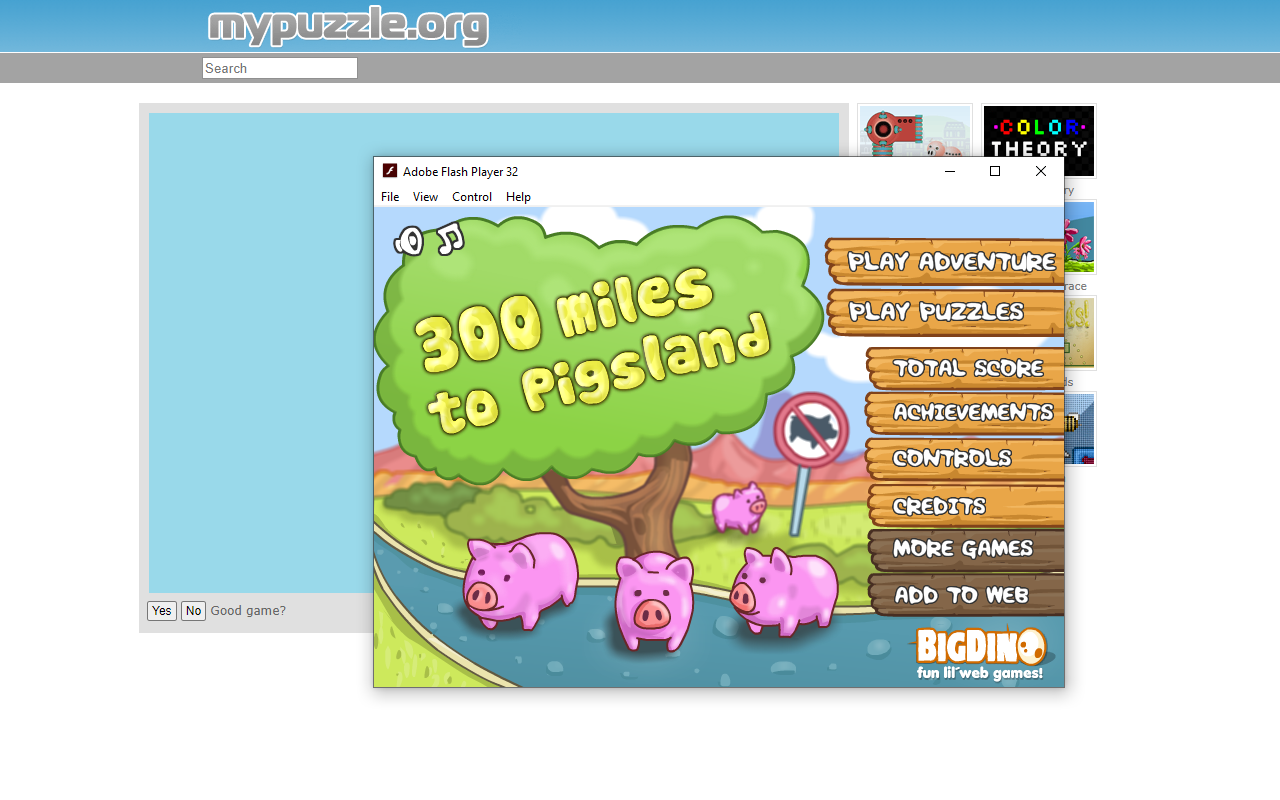Open the Flash Player Control menu
The width and height of the screenshot is (1280, 800).
pyautogui.click(x=472, y=197)
